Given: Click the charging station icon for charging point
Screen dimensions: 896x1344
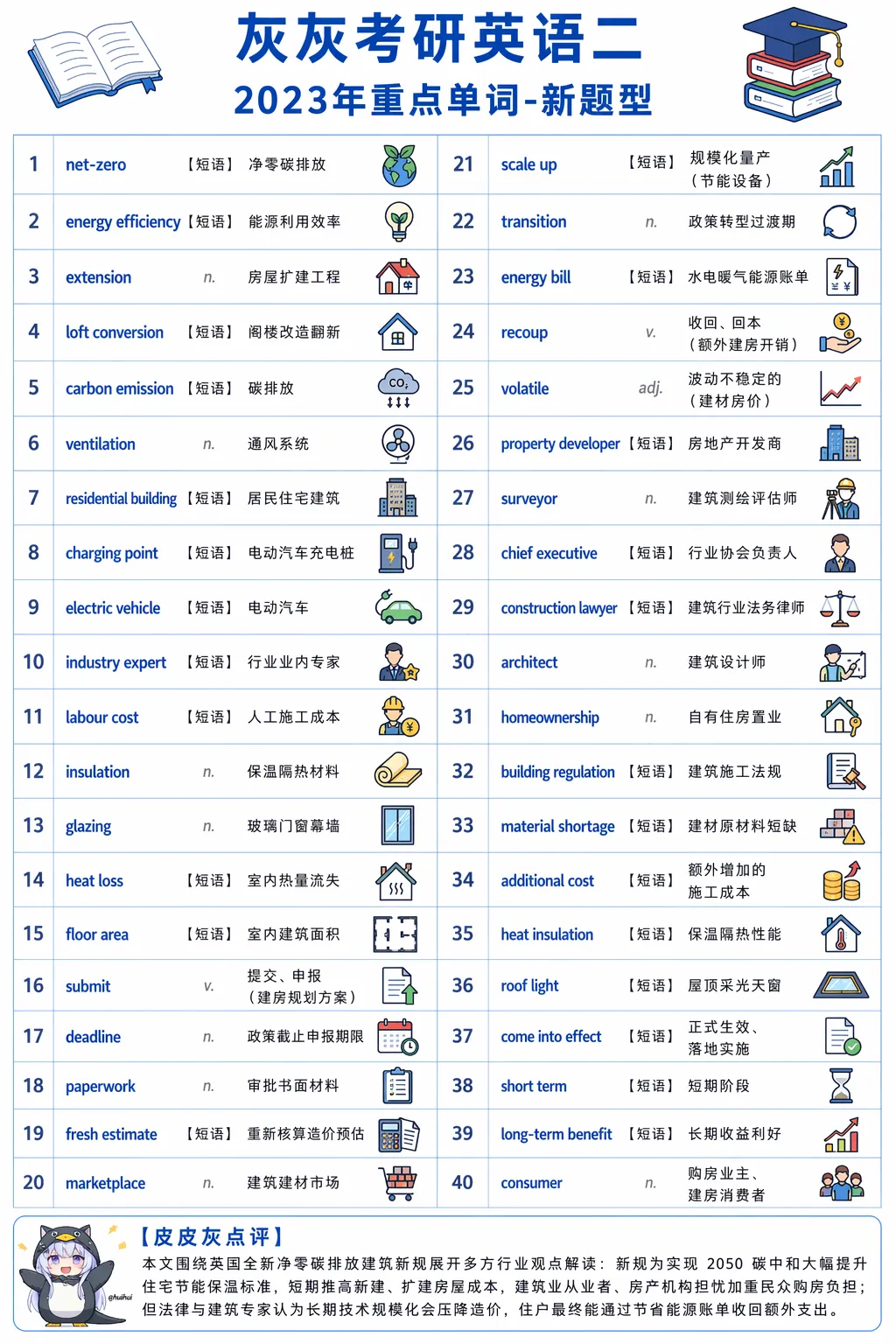Looking at the screenshot, I should [399, 553].
